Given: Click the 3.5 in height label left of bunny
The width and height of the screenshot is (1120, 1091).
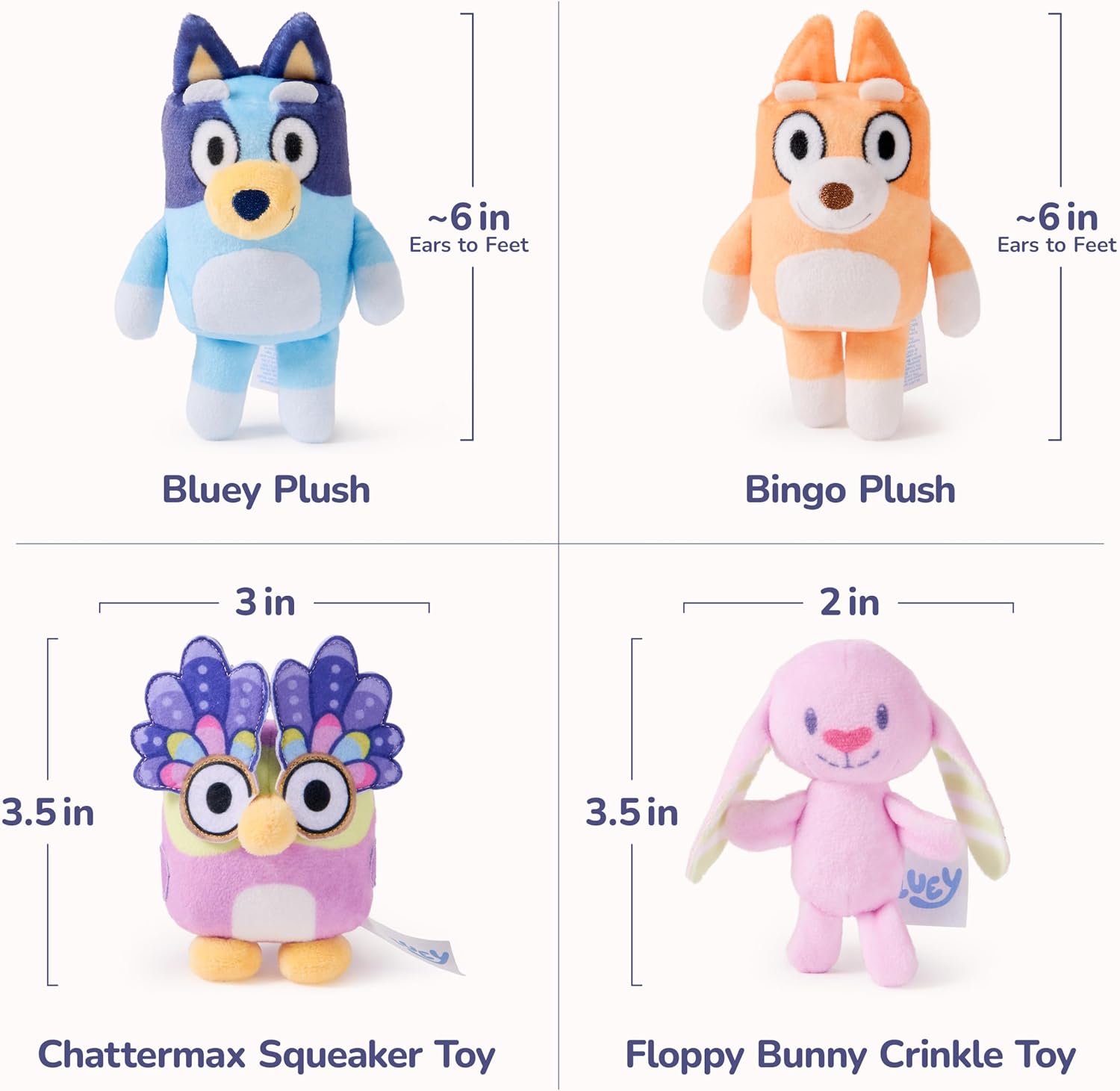Looking at the screenshot, I should pos(632,812).
